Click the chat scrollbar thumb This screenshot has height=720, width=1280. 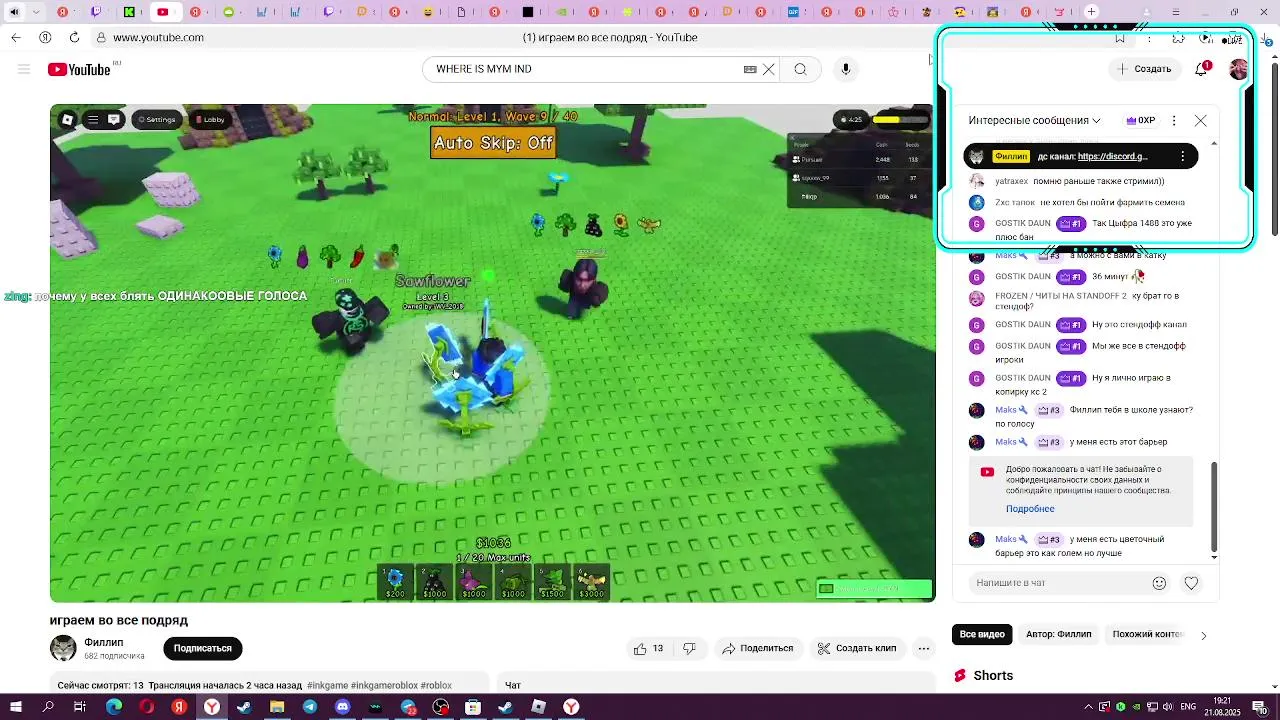[1215, 506]
